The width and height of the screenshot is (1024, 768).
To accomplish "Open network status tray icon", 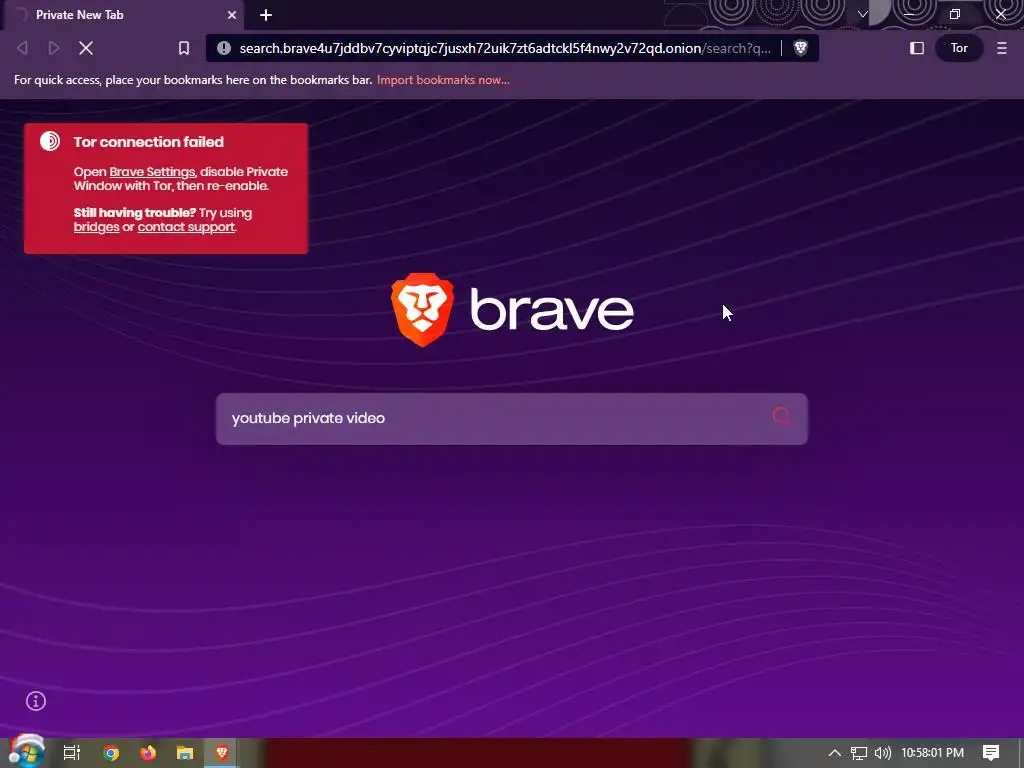I will 859,753.
